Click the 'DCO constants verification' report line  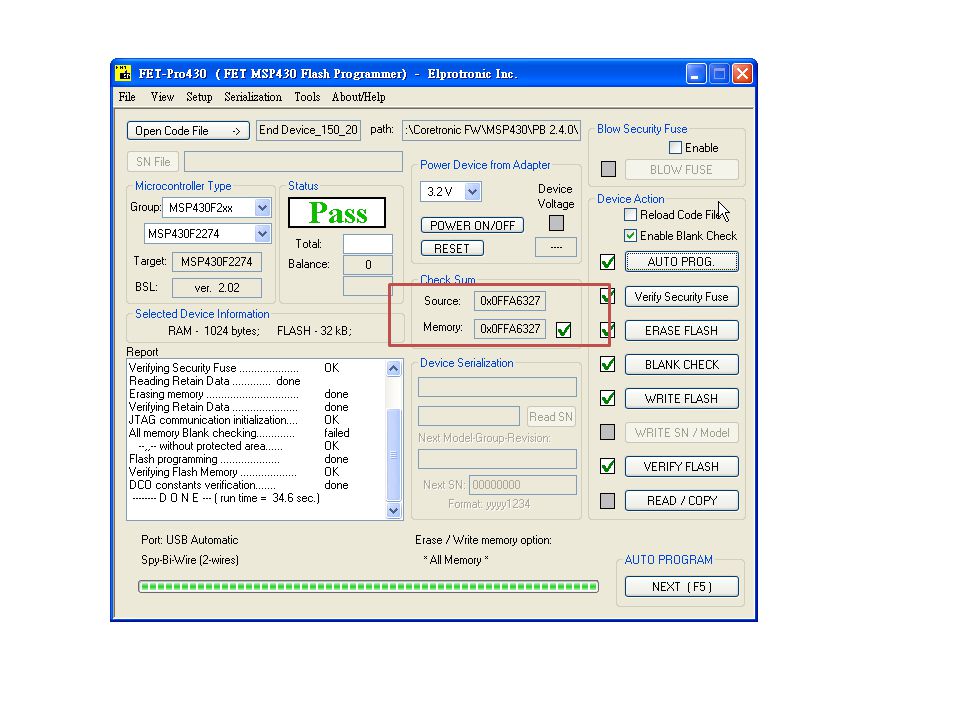[x=238, y=485]
